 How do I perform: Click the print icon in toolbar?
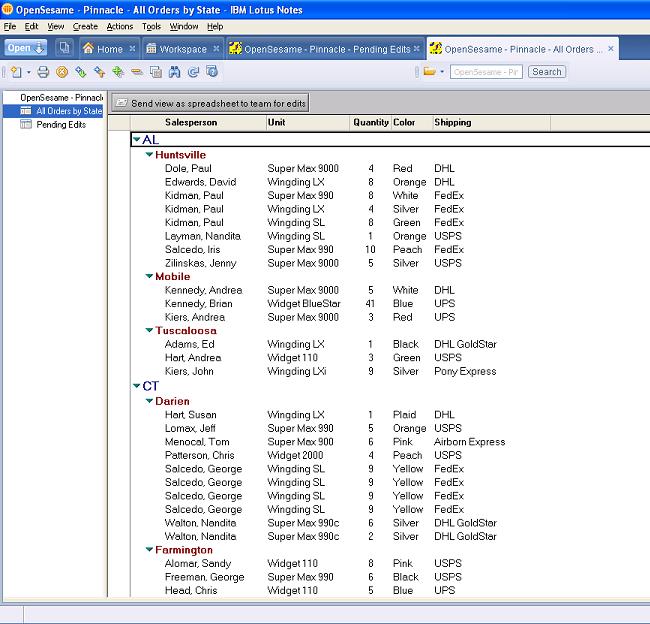click(x=43, y=72)
